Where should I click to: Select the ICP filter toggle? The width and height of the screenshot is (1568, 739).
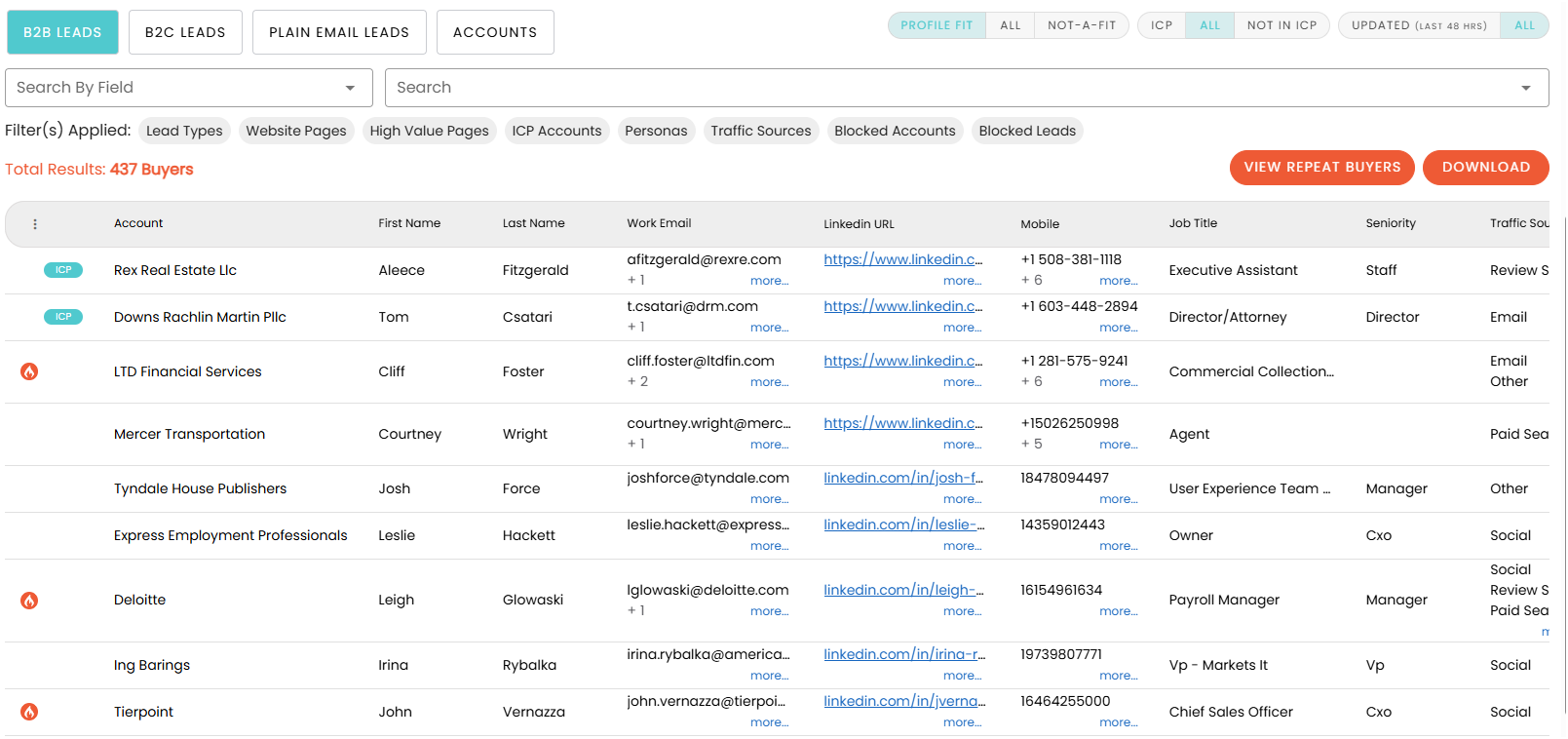pos(1162,25)
